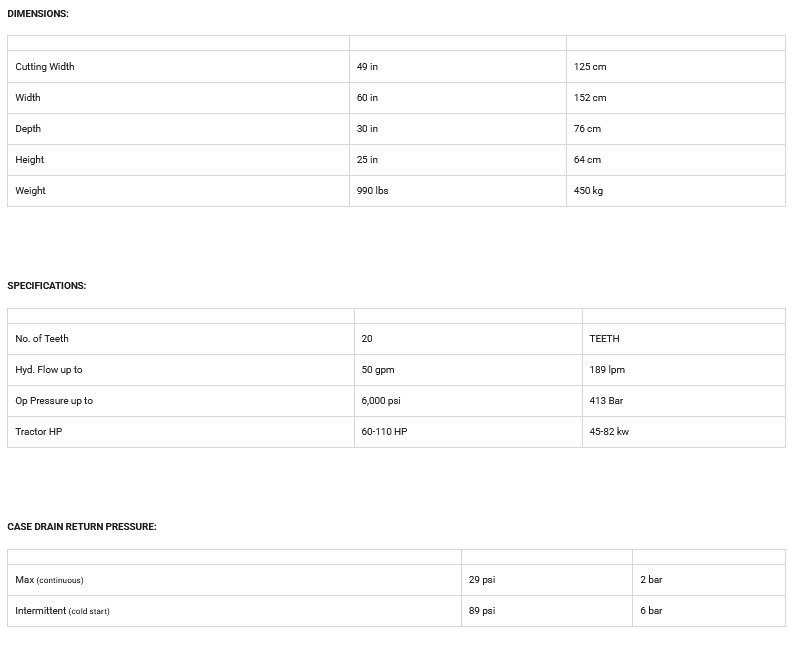Image resolution: width=802 pixels, height=659 pixels.
Task: Select the 413 Bar cell
Action: (x=606, y=401)
